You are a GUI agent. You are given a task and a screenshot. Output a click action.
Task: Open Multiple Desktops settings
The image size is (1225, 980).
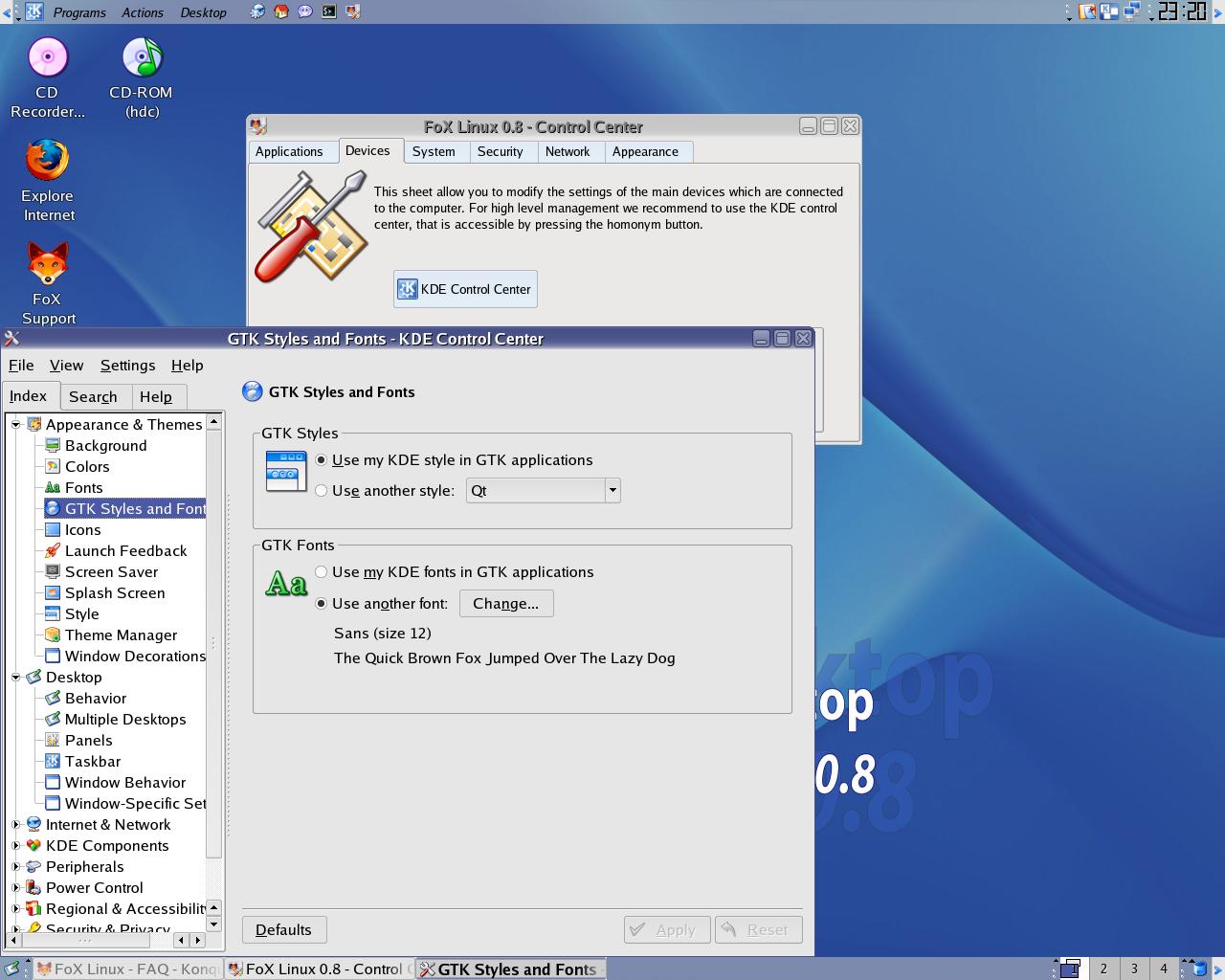(x=116, y=720)
